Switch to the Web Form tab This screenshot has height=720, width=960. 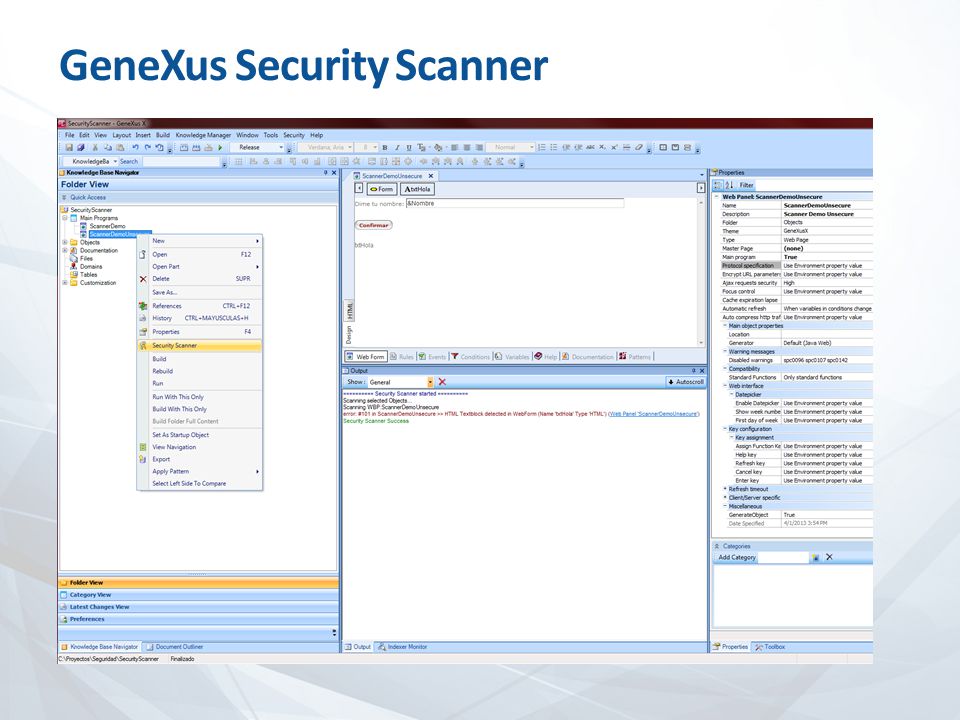(x=366, y=356)
